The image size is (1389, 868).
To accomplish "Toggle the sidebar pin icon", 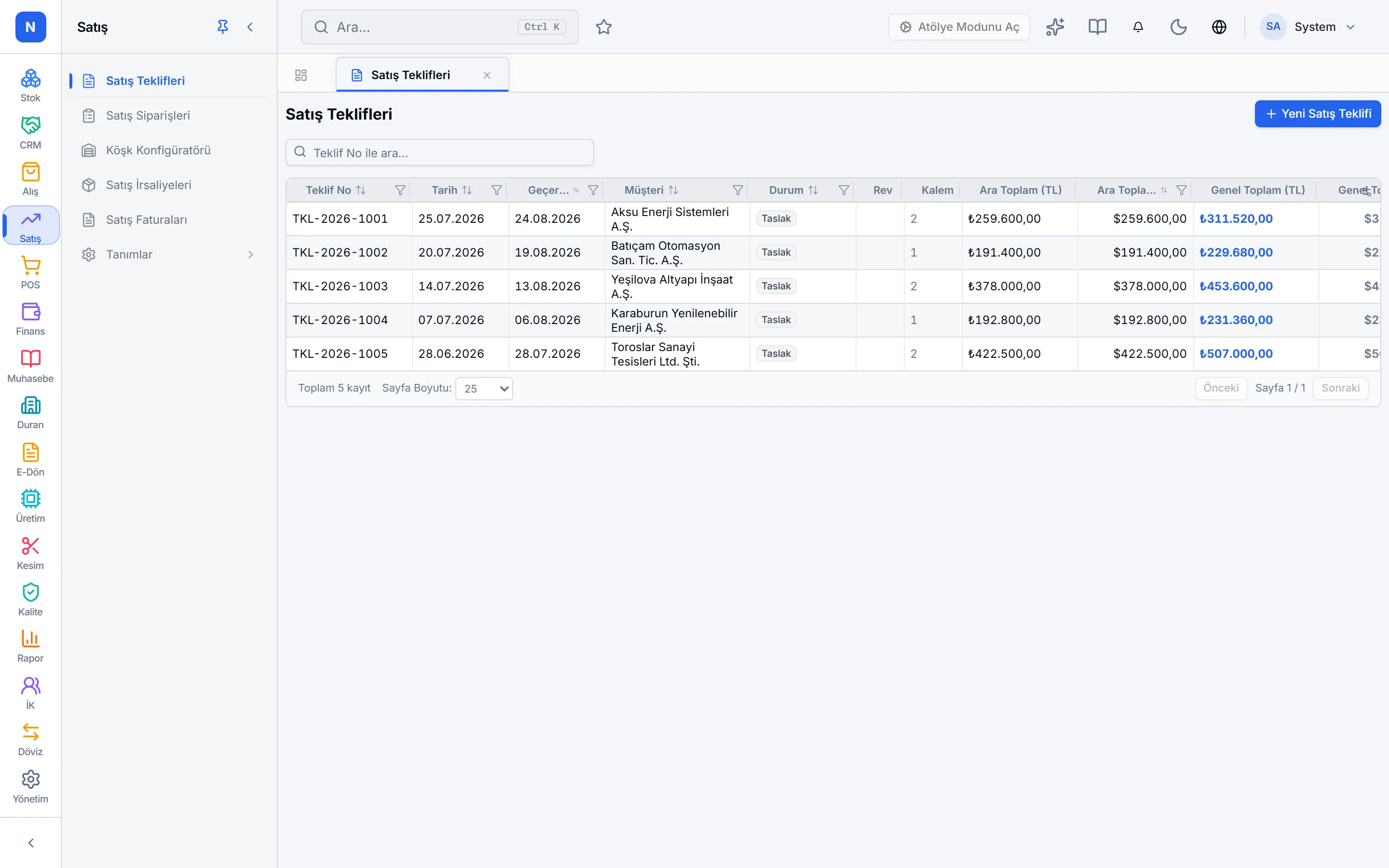I will (223, 27).
